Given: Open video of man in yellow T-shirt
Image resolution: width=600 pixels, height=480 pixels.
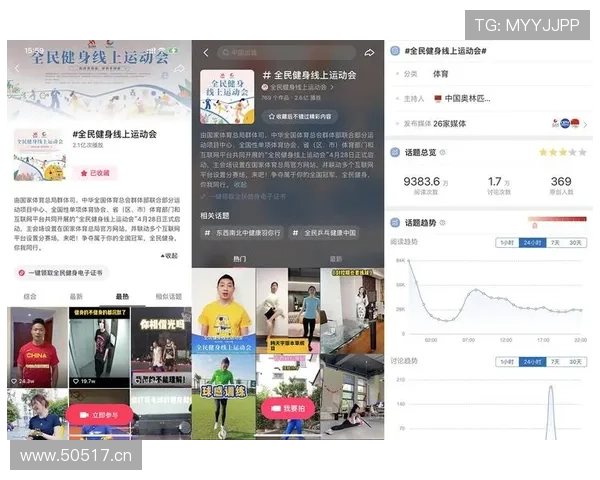Looking at the screenshot, I should click(x=223, y=310).
